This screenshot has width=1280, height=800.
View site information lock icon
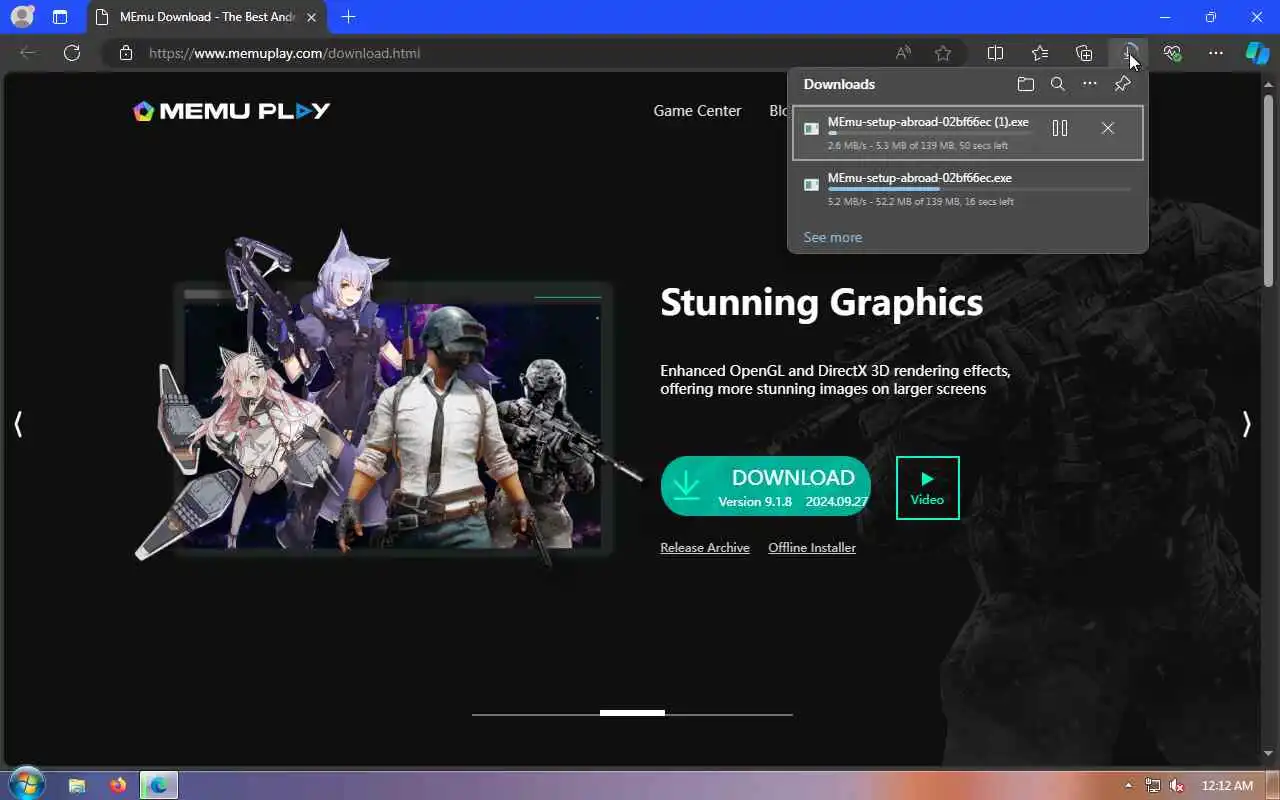coord(125,53)
